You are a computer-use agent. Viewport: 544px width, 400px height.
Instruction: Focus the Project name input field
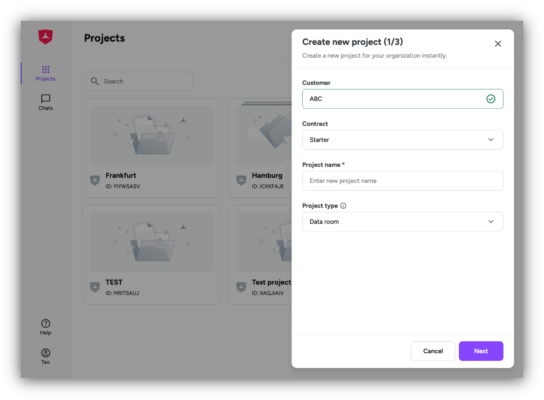coord(402,181)
